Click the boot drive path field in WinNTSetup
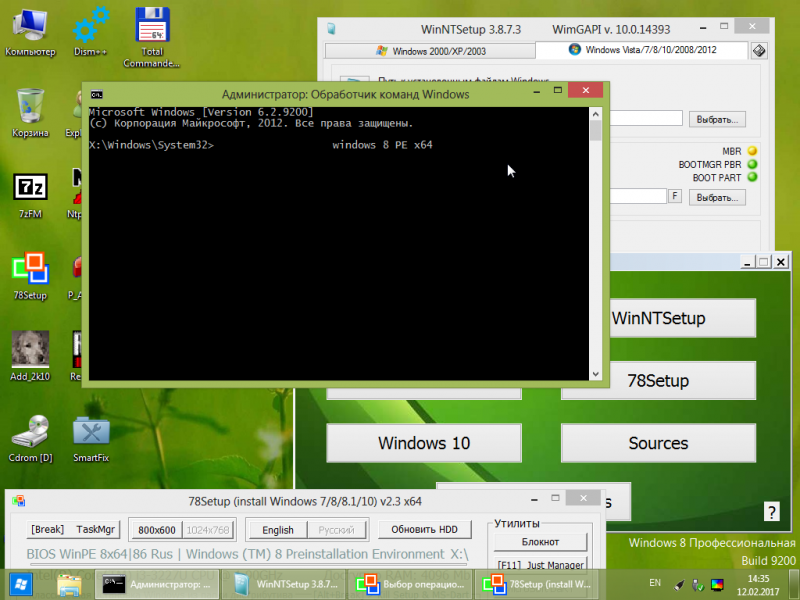 pyautogui.click(x=638, y=196)
